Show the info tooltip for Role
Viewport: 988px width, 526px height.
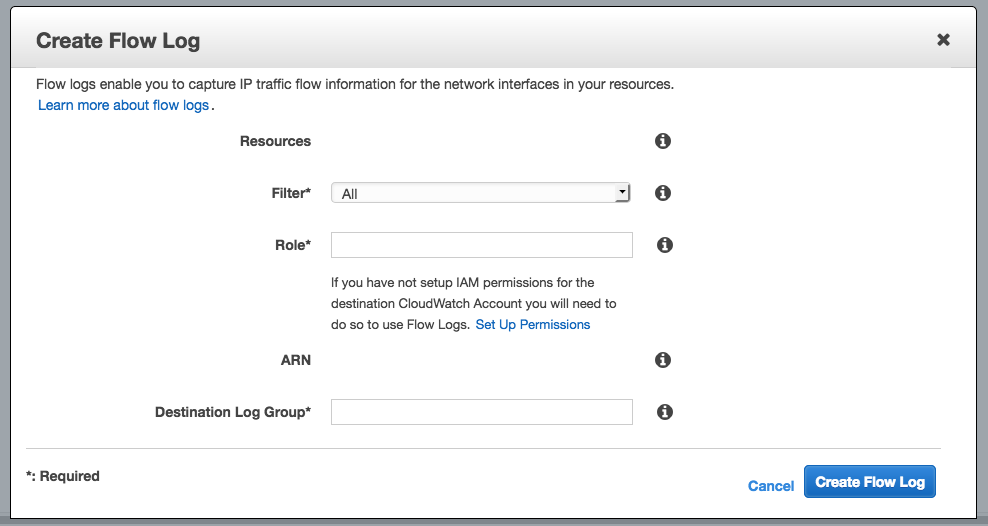click(x=665, y=245)
